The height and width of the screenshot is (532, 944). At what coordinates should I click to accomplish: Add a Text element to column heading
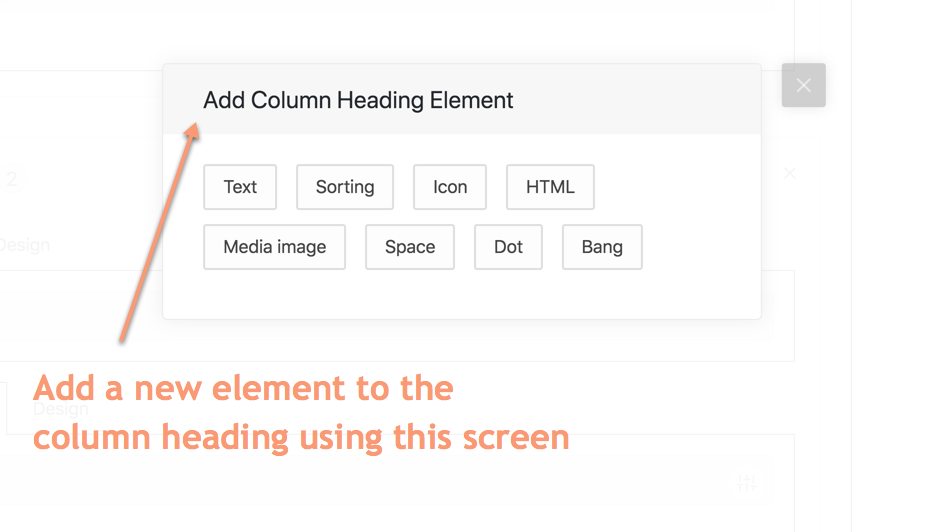coord(240,187)
